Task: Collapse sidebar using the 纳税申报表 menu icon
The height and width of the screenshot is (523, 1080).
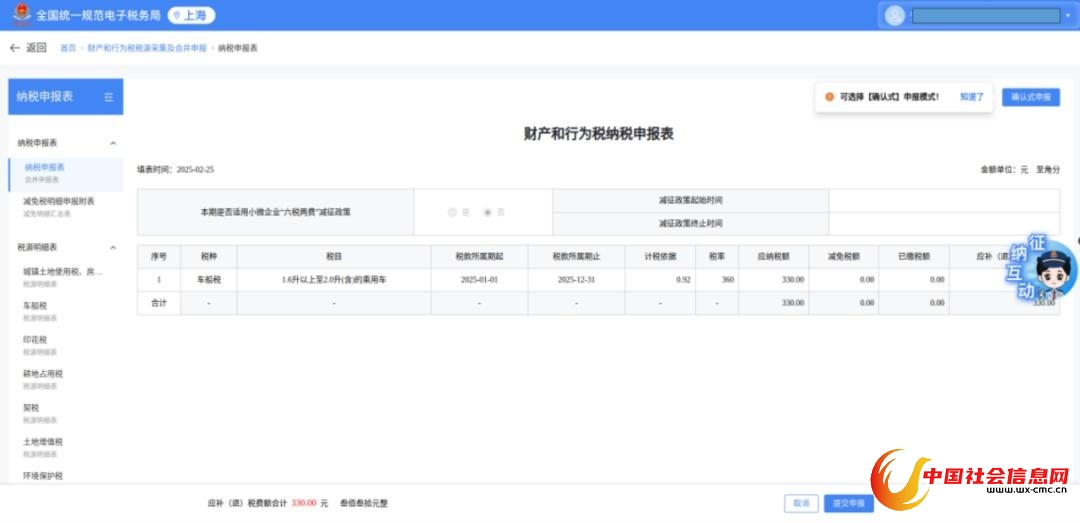Action: pos(108,97)
